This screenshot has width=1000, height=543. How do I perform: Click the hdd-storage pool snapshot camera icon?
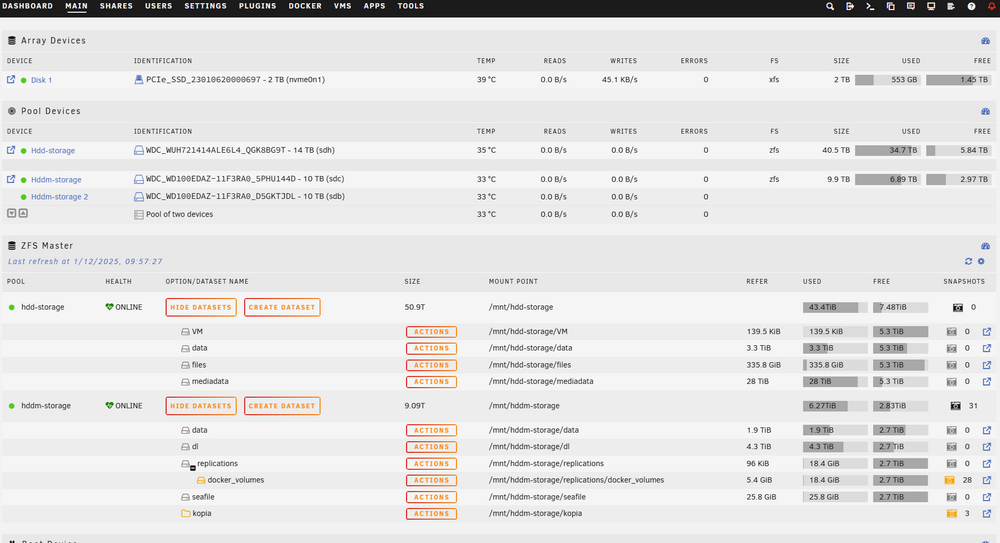pos(958,308)
